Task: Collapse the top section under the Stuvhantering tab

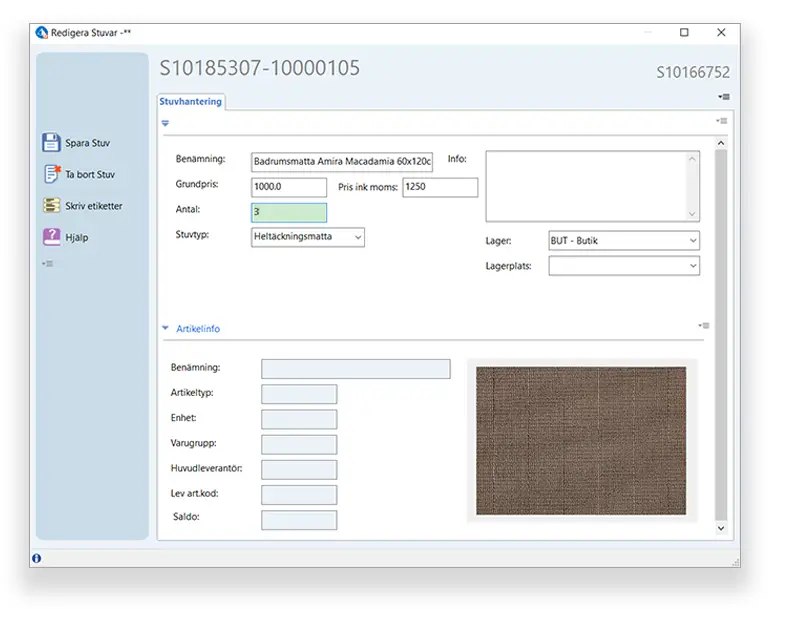Action: tap(166, 121)
